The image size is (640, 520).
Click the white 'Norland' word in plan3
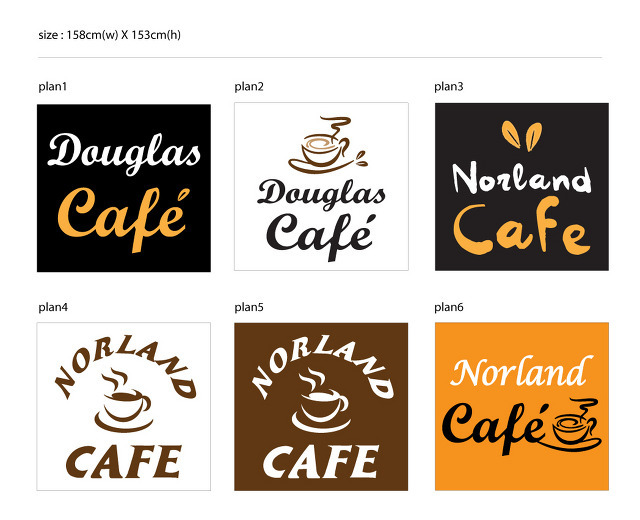tap(522, 178)
